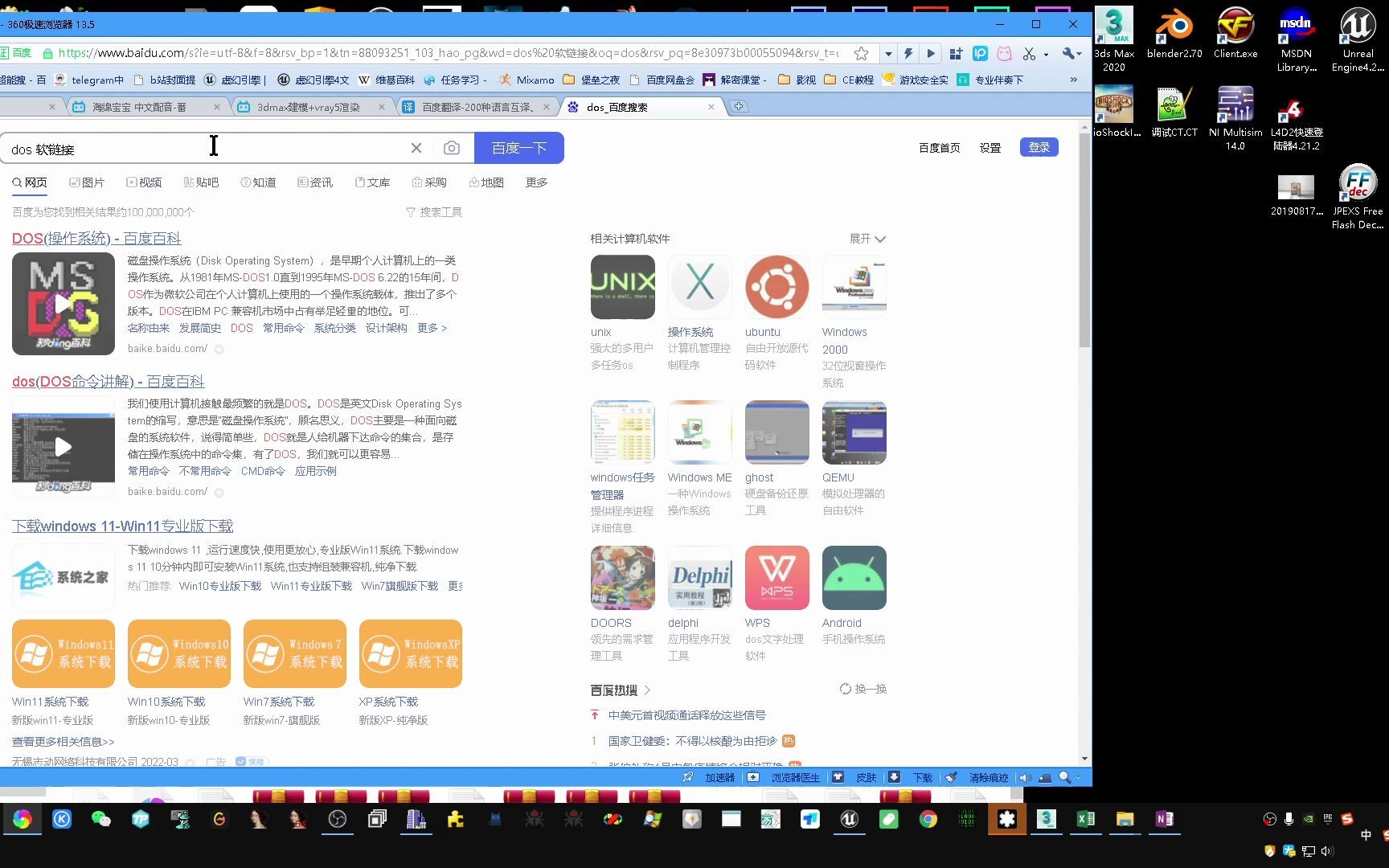Open dropdown arrow beside scissors icon
1389x868 pixels.
[x=1046, y=54]
